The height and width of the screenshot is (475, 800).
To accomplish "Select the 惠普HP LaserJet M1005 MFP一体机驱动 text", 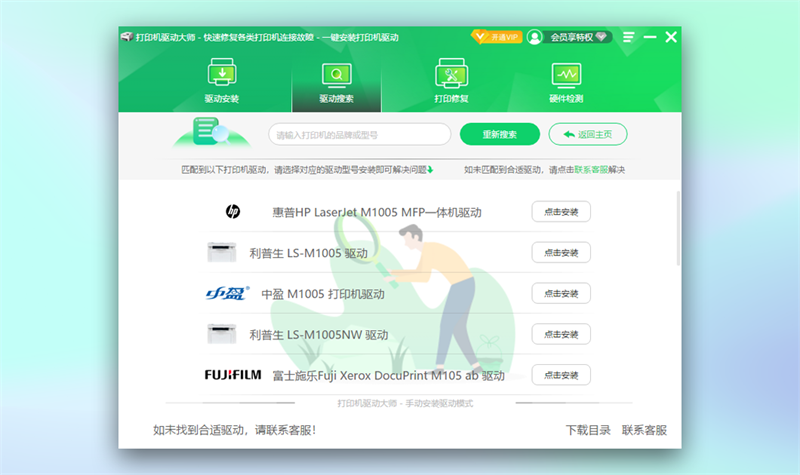I will [377, 212].
